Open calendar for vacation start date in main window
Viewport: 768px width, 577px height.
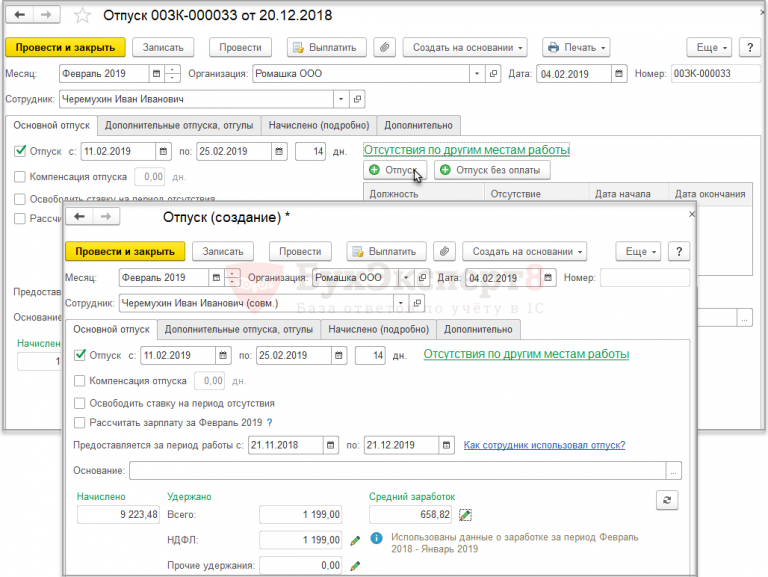coord(163,151)
